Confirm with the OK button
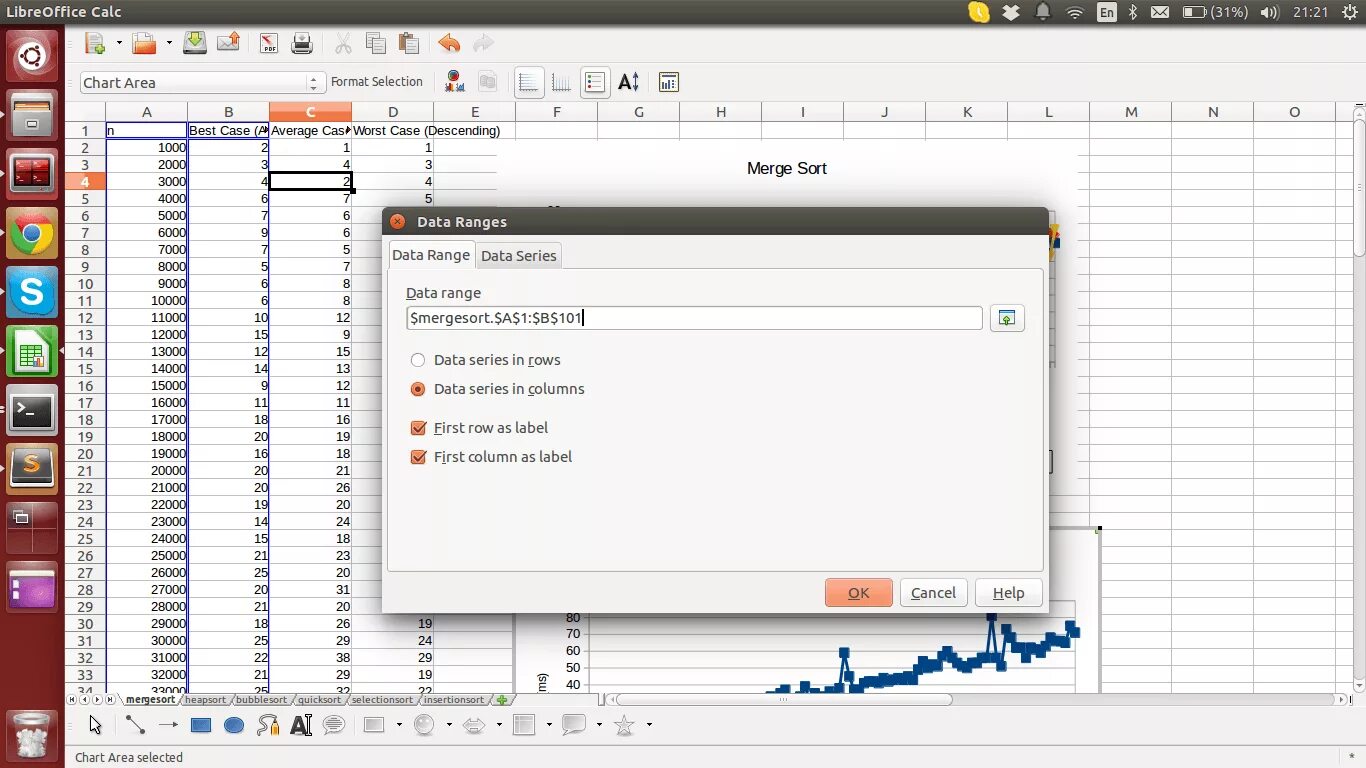The width and height of the screenshot is (1366, 768). point(859,593)
